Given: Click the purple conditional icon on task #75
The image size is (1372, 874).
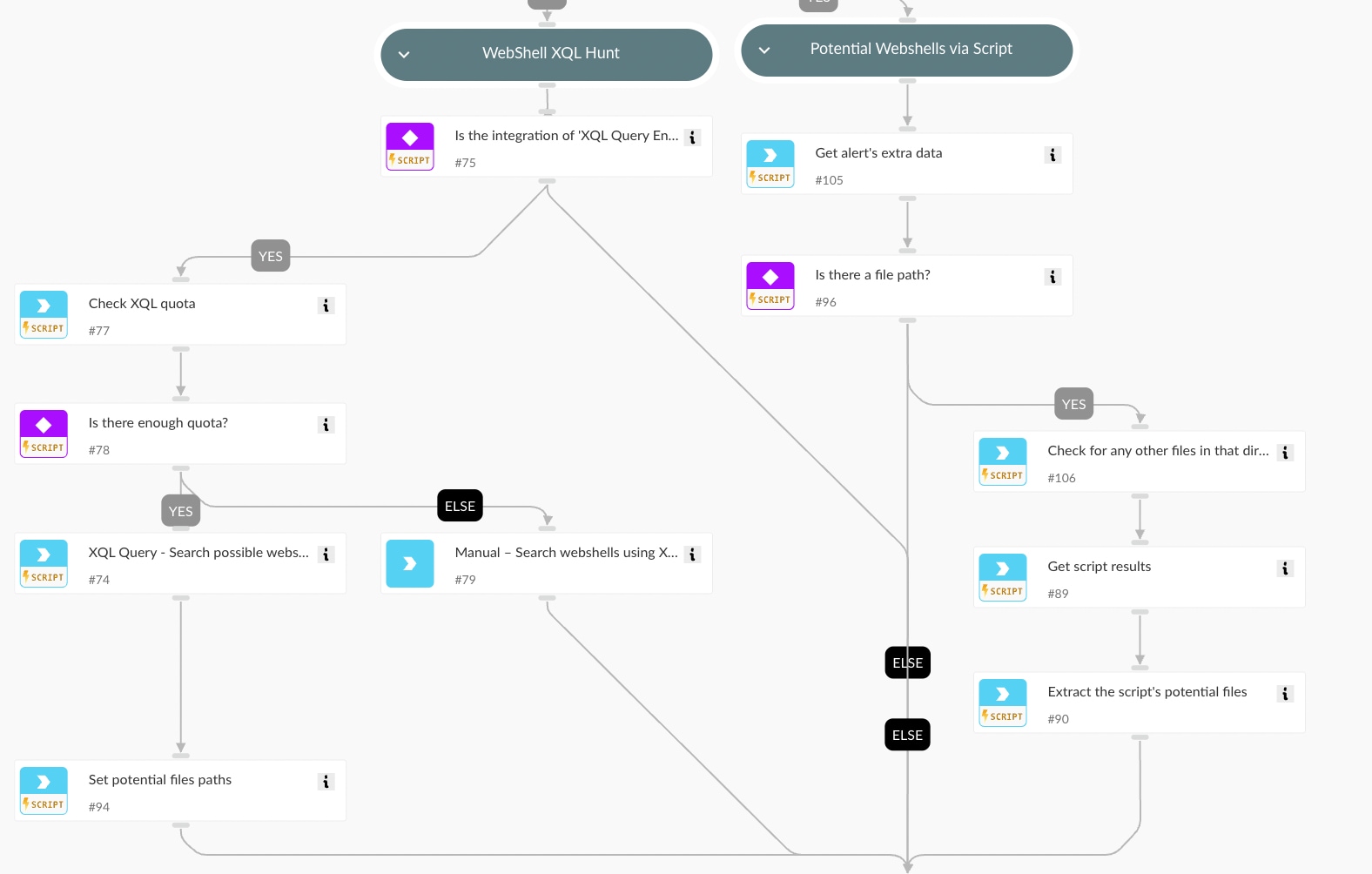Looking at the screenshot, I should tap(410, 146).
